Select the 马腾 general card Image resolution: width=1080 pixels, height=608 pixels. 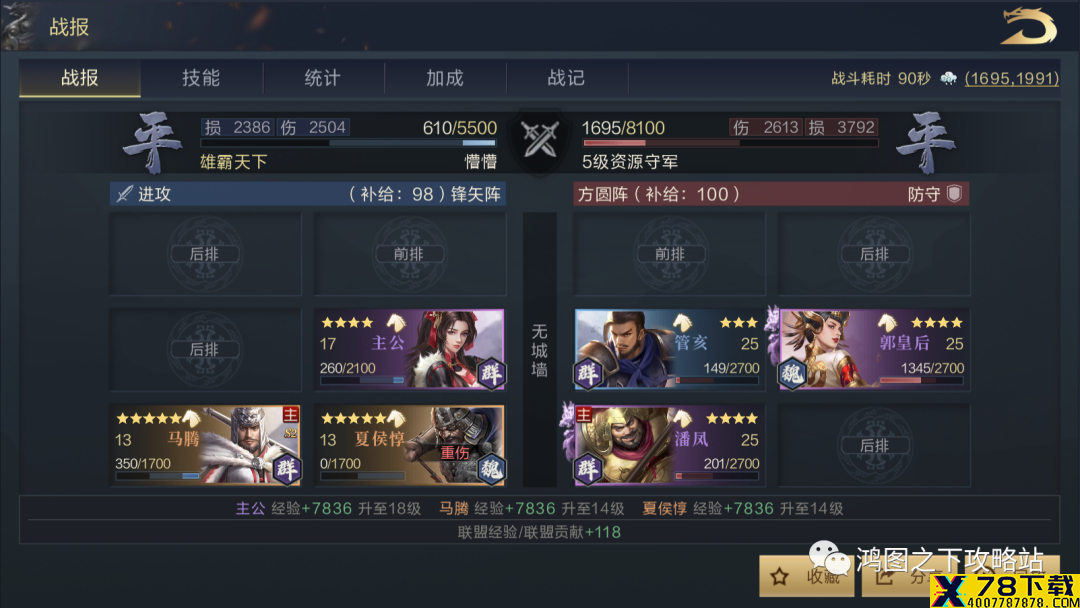(x=205, y=445)
